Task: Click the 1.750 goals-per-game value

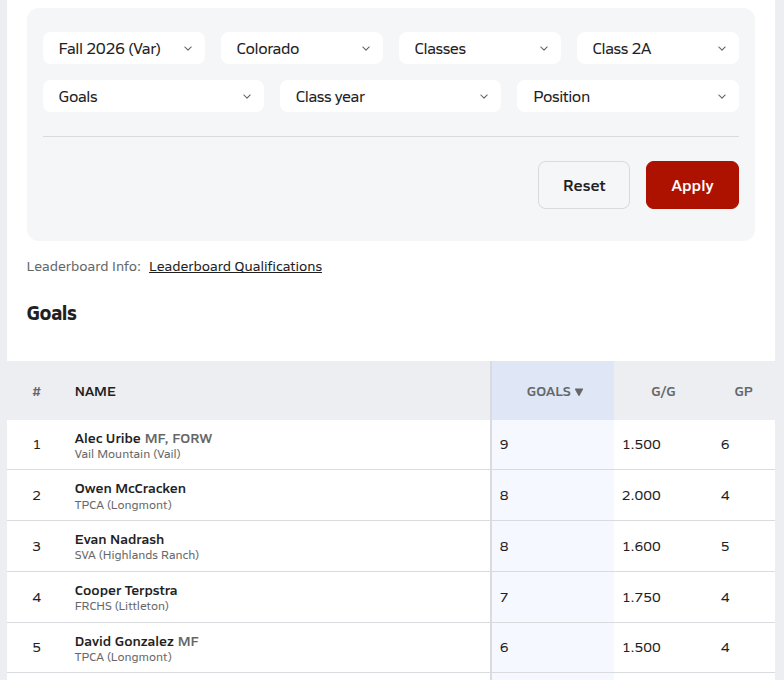Action: 641,598
